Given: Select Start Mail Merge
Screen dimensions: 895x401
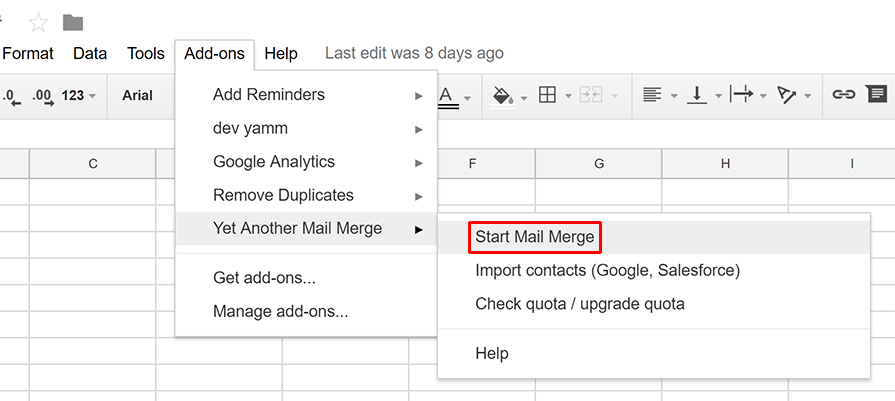Looking at the screenshot, I should (x=534, y=237).
